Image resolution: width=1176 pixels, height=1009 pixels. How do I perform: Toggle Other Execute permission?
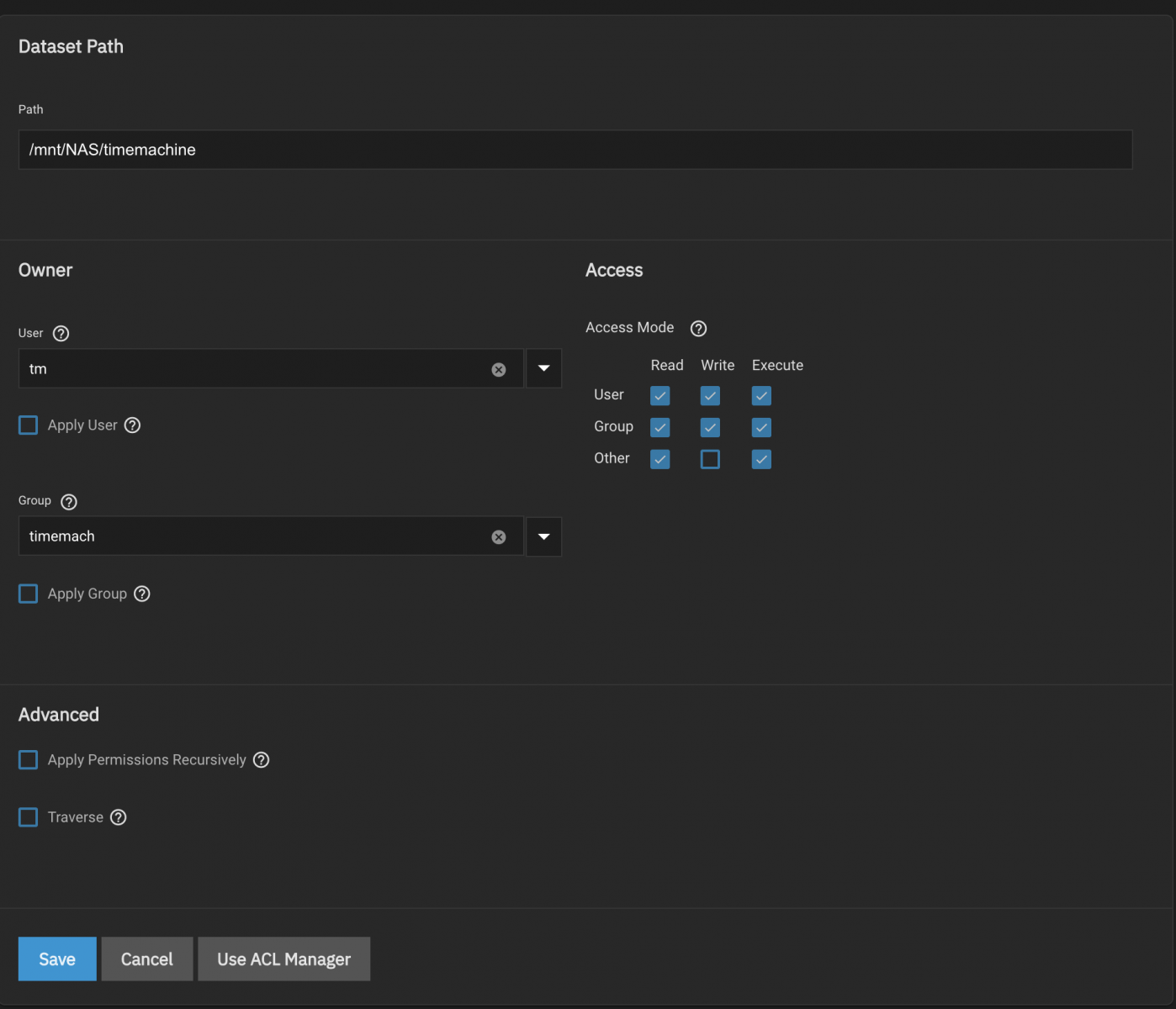(761, 460)
